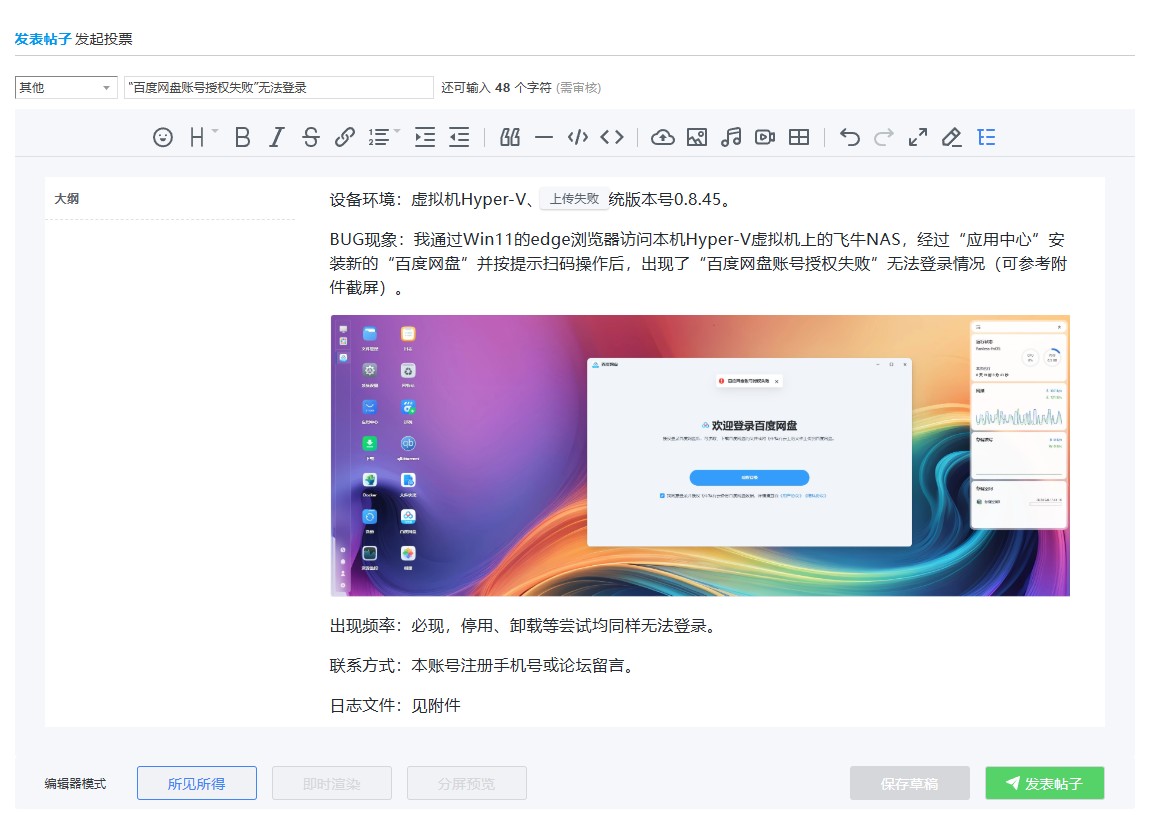This screenshot has height=815, width=1162.
Task: Click the inserted screenshot image in the editor
Action: (x=700, y=456)
